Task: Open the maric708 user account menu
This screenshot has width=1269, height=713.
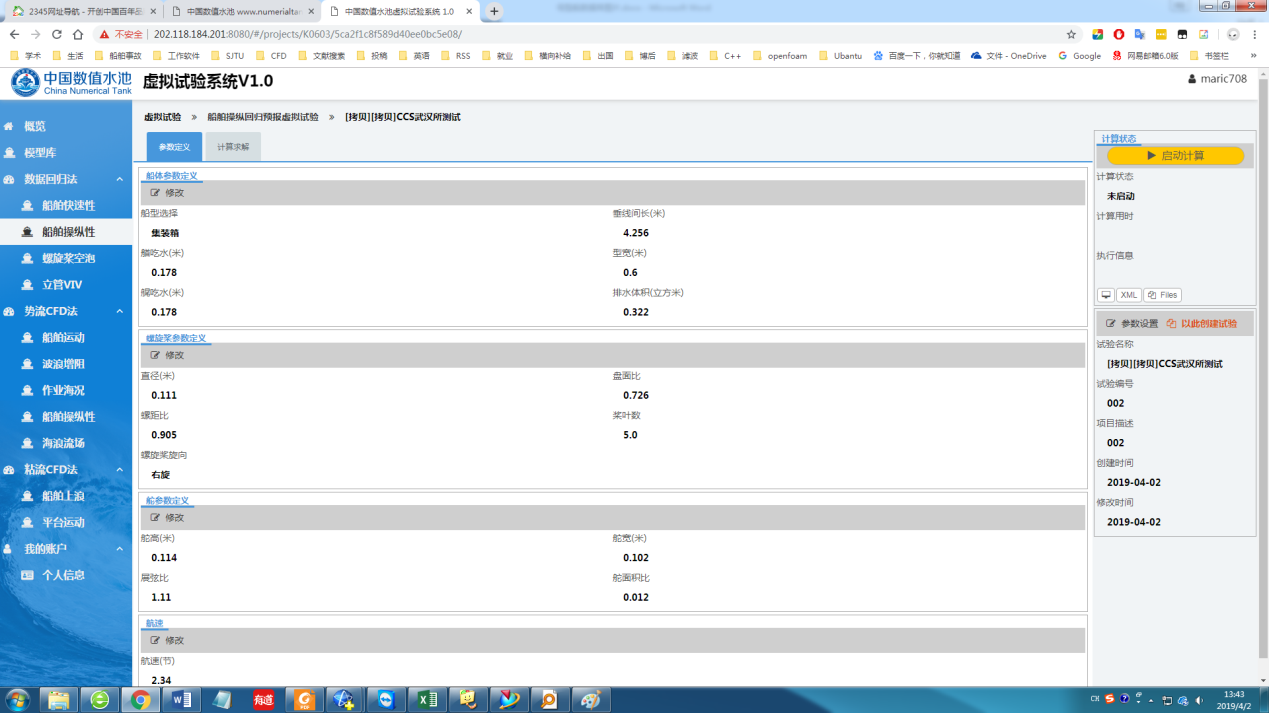Action: (1217, 79)
